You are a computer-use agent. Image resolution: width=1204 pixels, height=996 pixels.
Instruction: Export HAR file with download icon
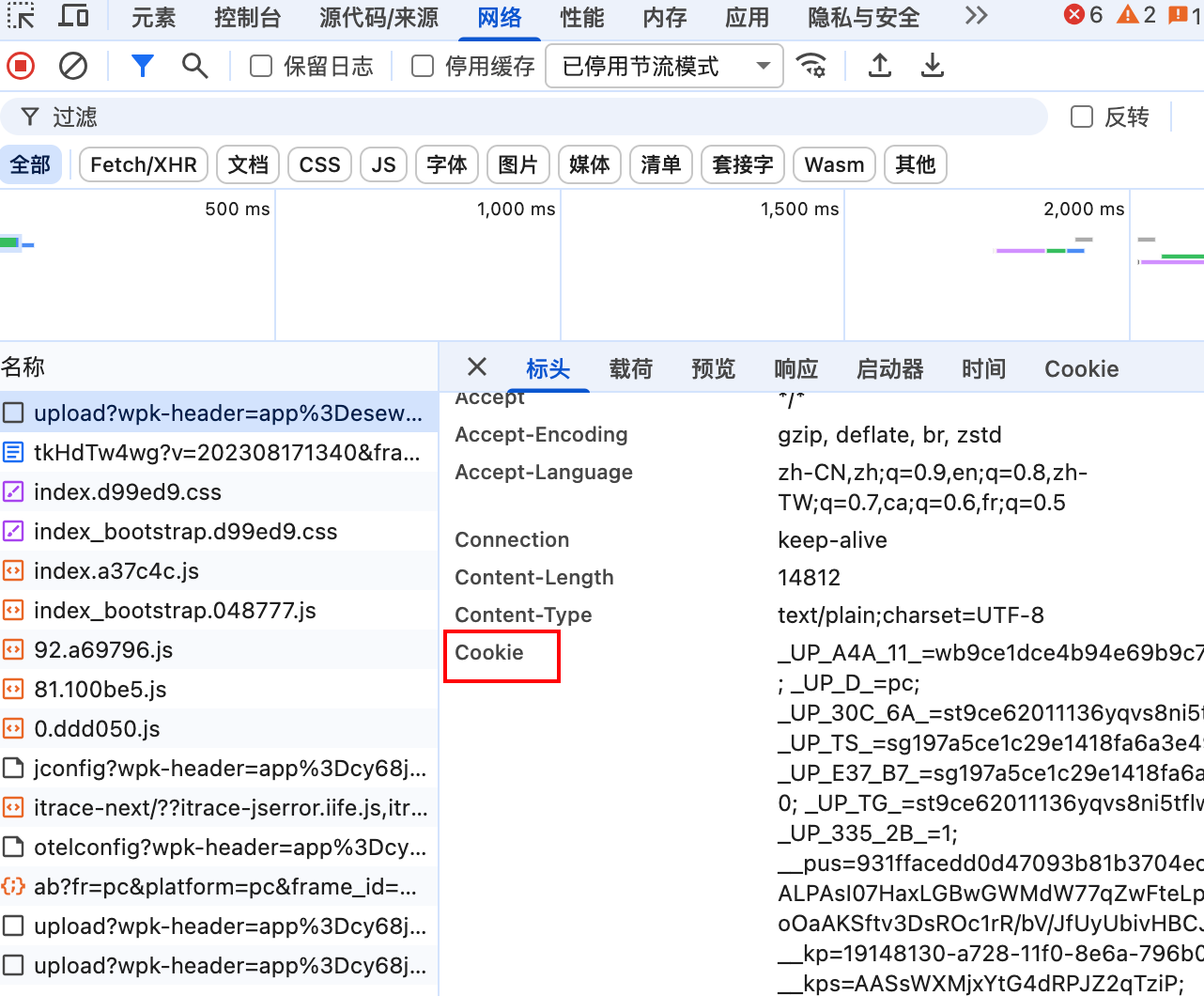pos(933,66)
